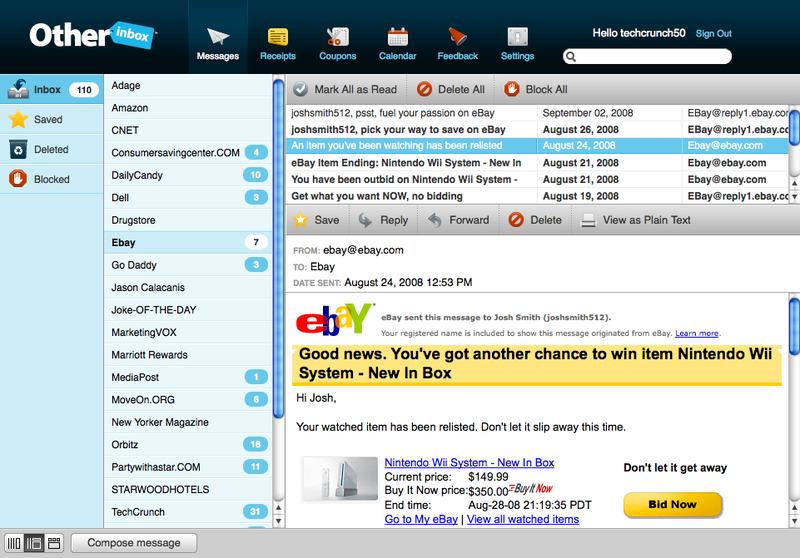Image resolution: width=800 pixels, height=558 pixels.
Task: Click the Inbox tray icon in sidebar
Action: point(18,89)
